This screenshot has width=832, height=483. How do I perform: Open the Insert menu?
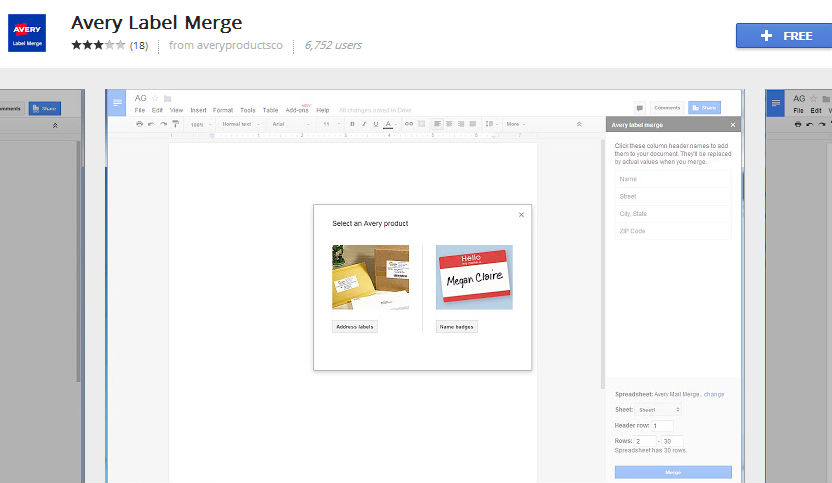[x=198, y=110]
